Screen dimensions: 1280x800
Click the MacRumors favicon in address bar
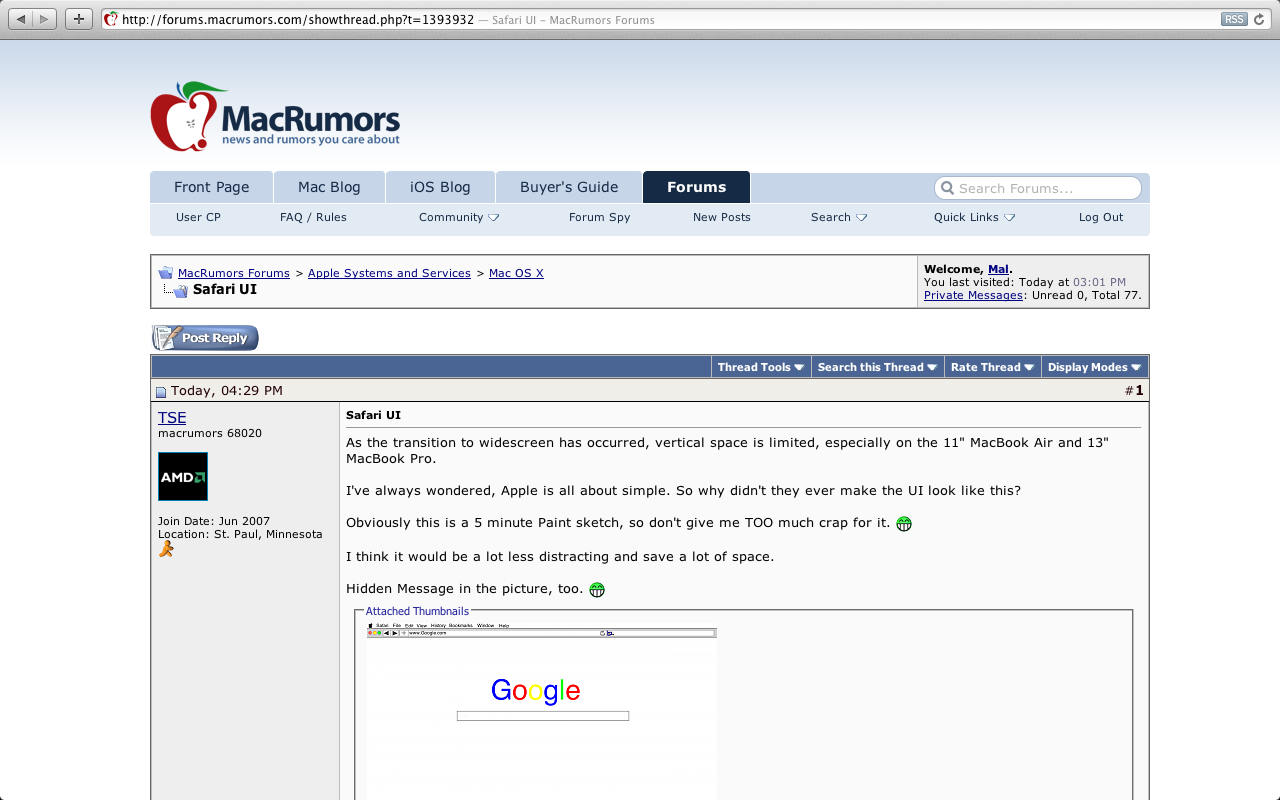click(112, 19)
